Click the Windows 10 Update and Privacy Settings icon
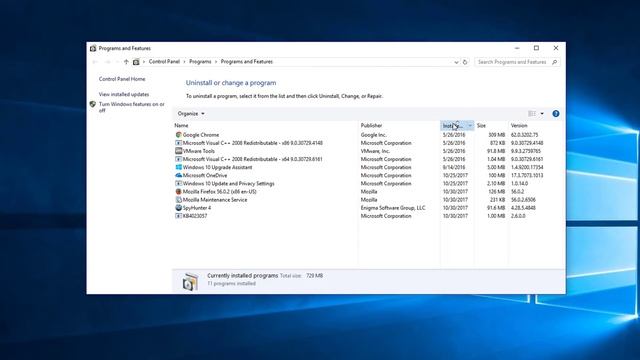 coord(178,184)
